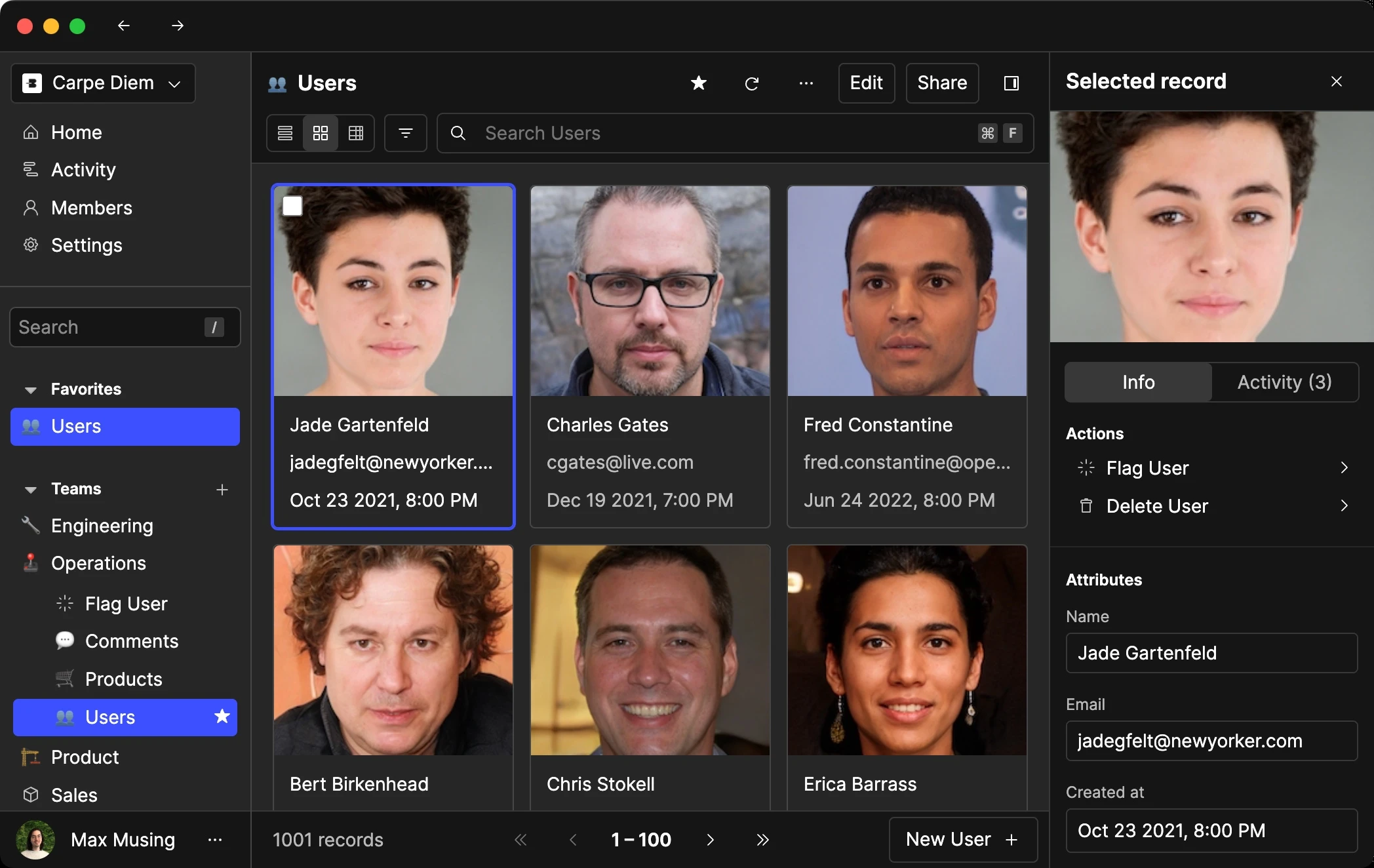Check the Jade Gartenfeld card checkbox
This screenshot has width=1374, height=868.
[292, 206]
